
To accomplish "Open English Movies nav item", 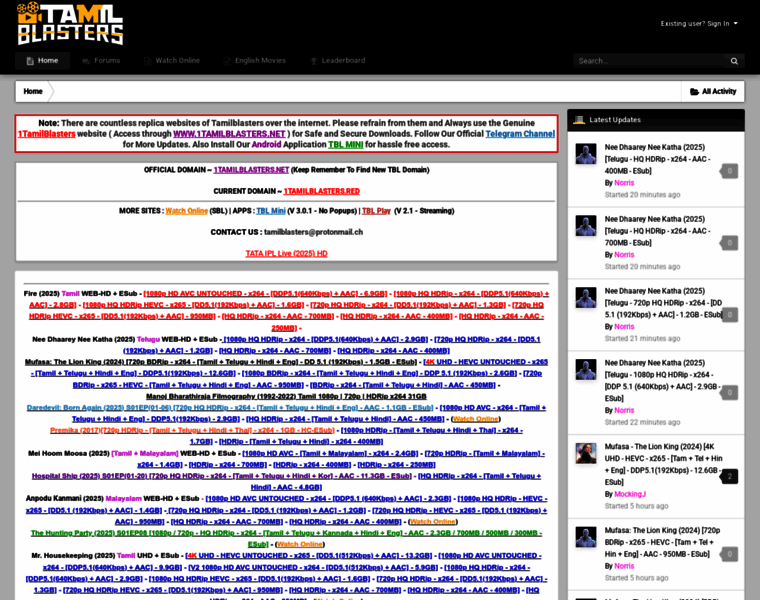I will coord(254,61).
